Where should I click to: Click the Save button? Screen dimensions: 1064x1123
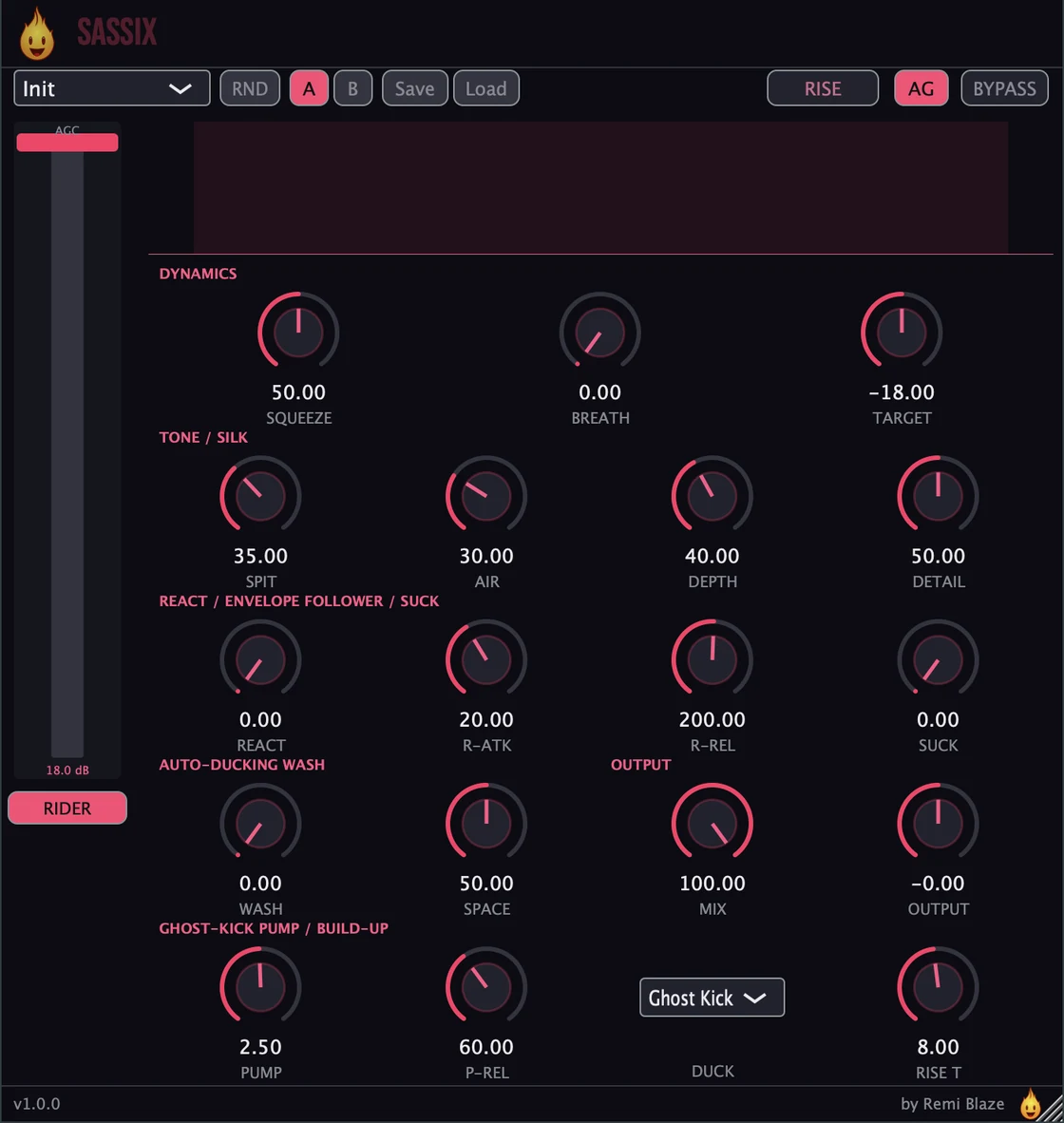point(414,88)
